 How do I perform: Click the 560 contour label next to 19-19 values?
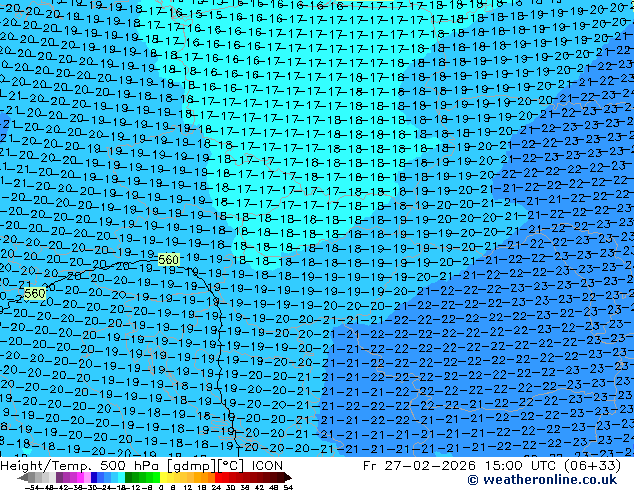(168, 259)
